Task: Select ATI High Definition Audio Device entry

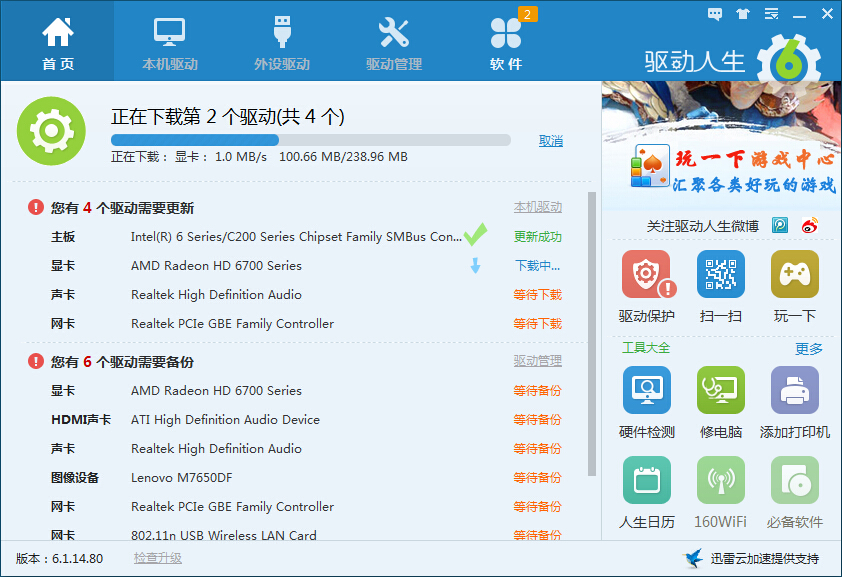Action: click(226, 420)
